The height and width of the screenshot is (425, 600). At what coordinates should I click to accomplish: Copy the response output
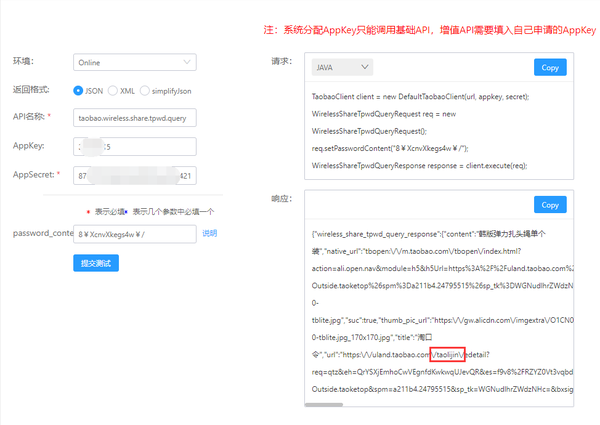point(550,204)
